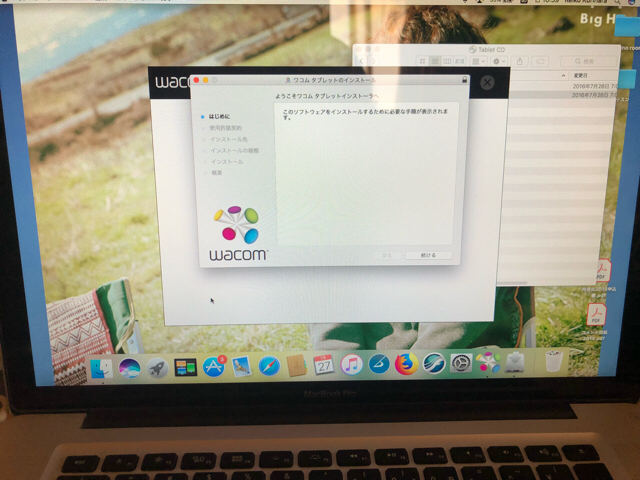Screen dimensions: 640x480
Task: Select the lower PDF file on the desktop
Action: pyautogui.click(x=596, y=315)
